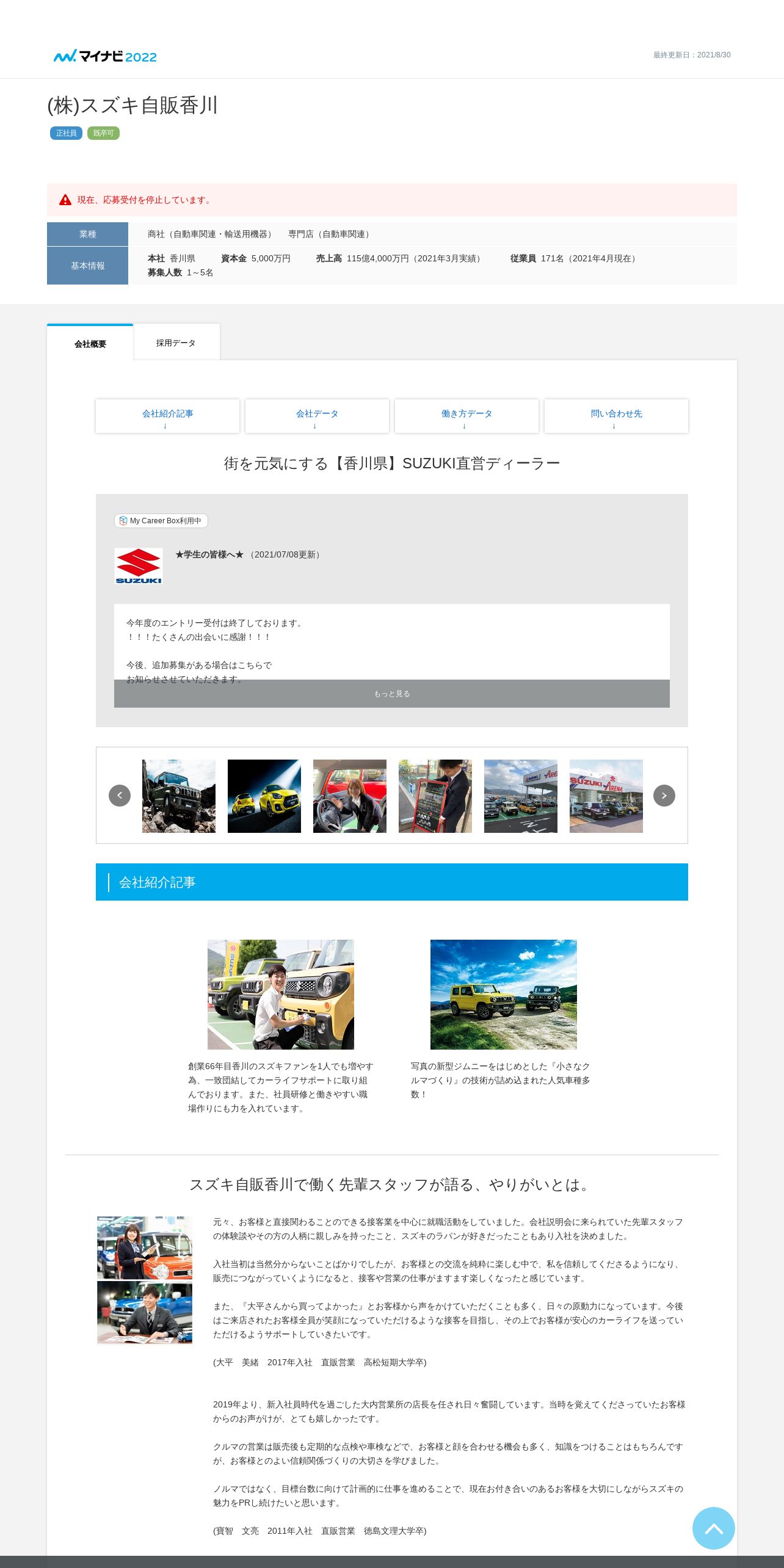Click the female staff photo with orange car
The height and width of the screenshot is (1568, 784).
[145, 1247]
